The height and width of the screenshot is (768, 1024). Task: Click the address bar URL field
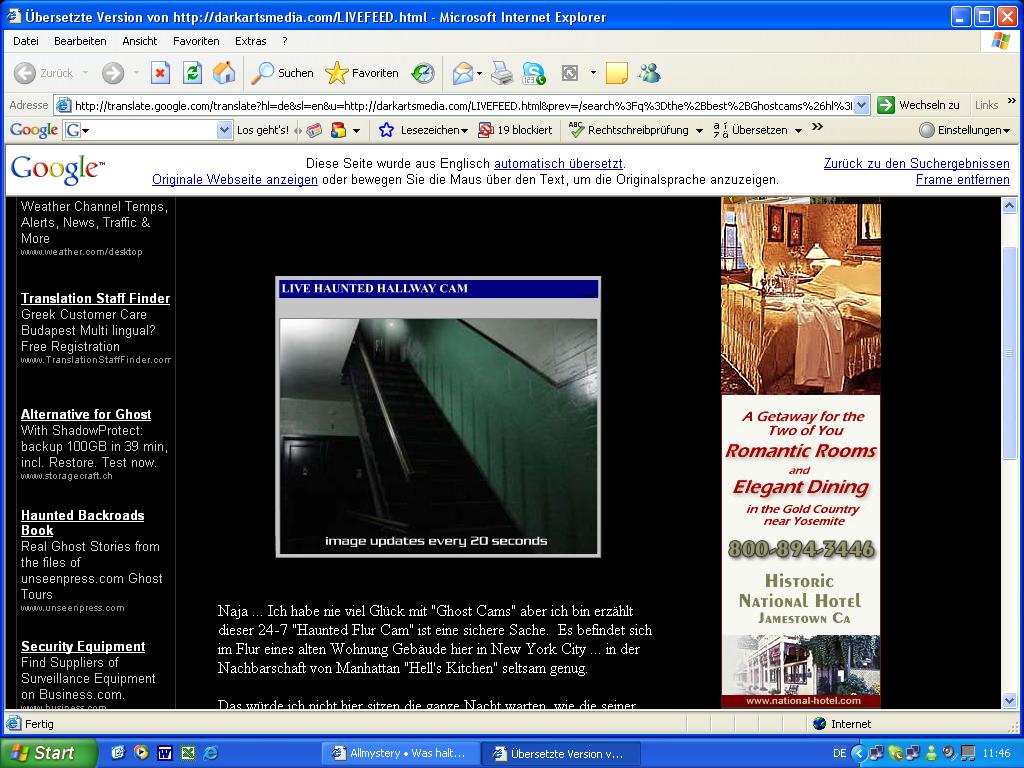(462, 105)
